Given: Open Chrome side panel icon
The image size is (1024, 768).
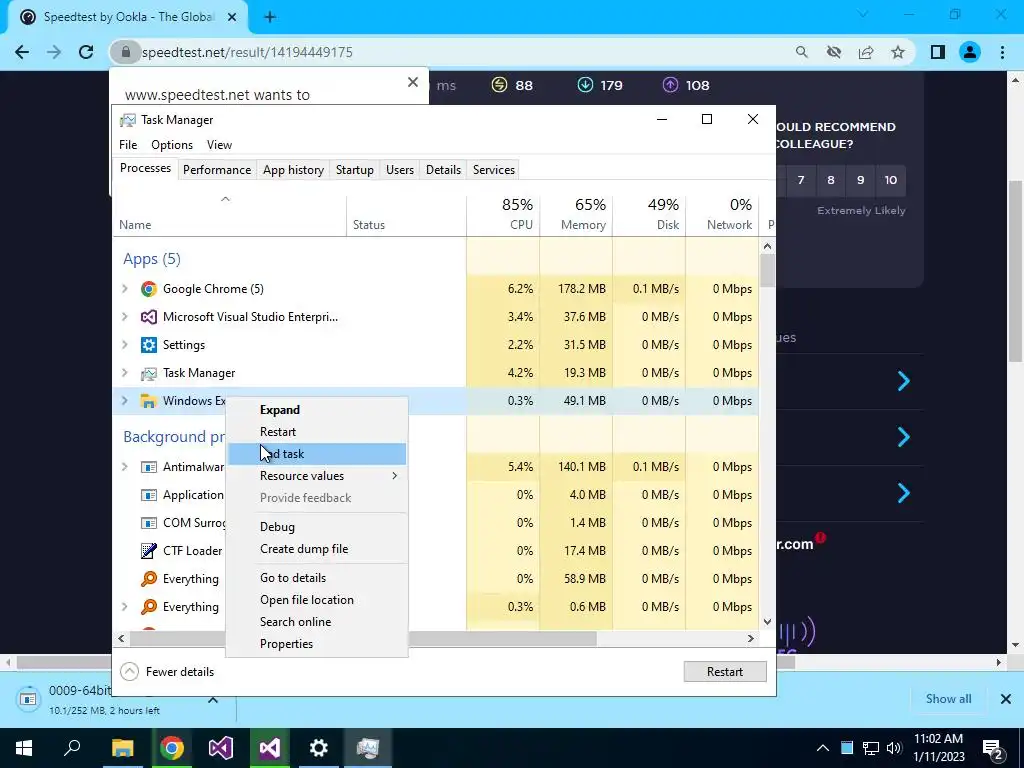Looking at the screenshot, I should click(938, 52).
